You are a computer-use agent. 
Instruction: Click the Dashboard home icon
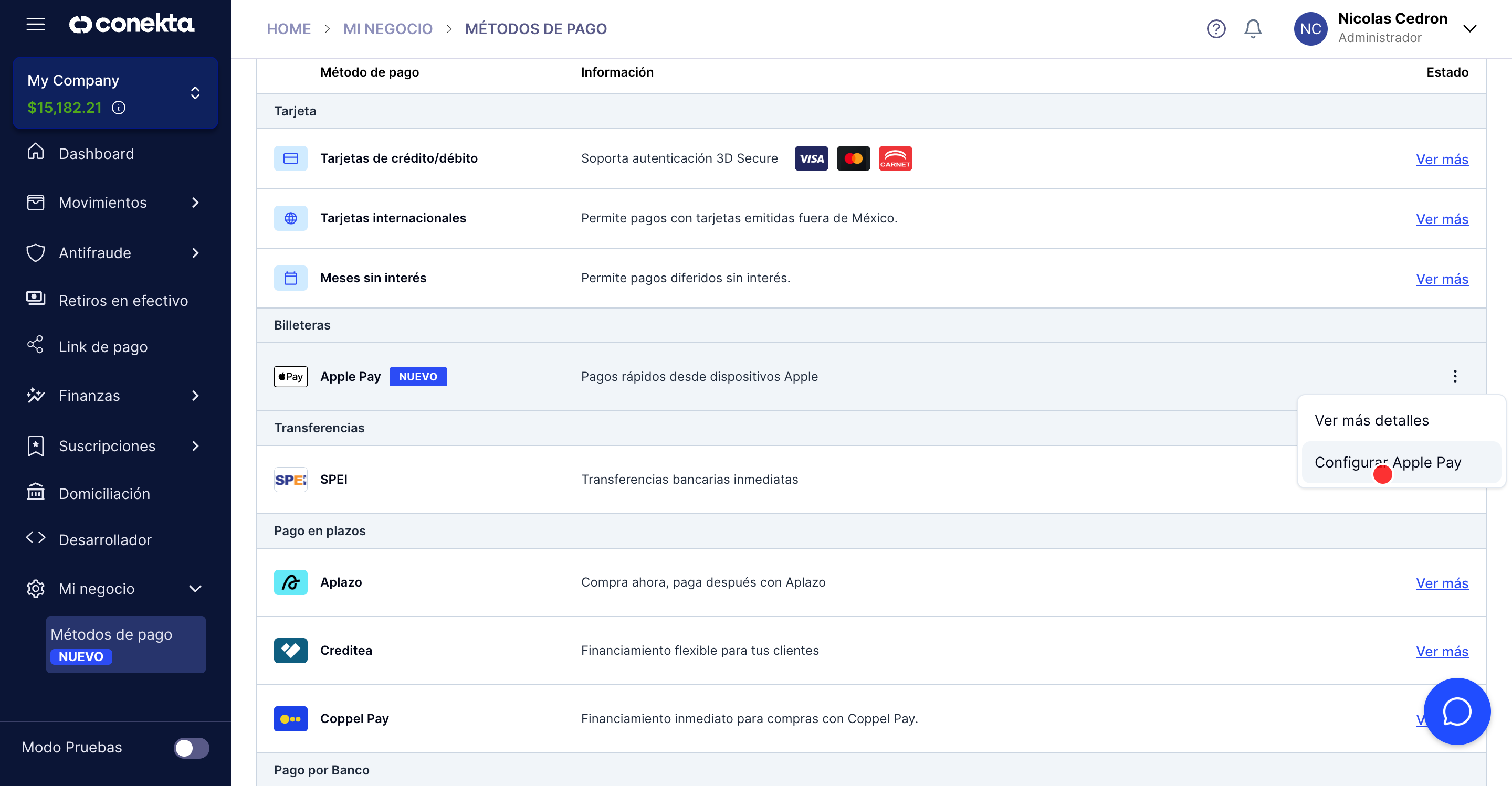click(36, 153)
